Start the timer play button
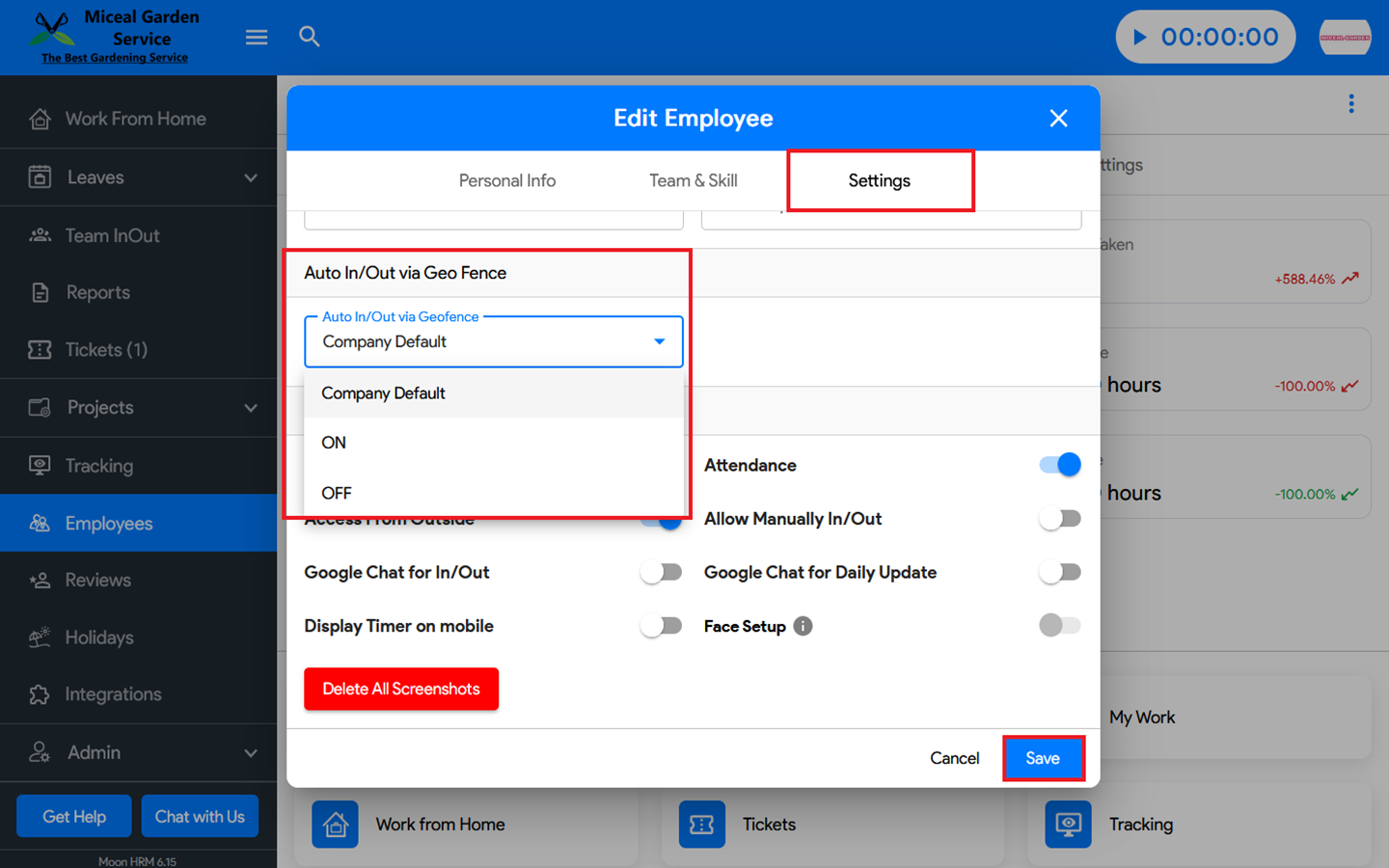Image resolution: width=1389 pixels, height=868 pixels. [1140, 38]
